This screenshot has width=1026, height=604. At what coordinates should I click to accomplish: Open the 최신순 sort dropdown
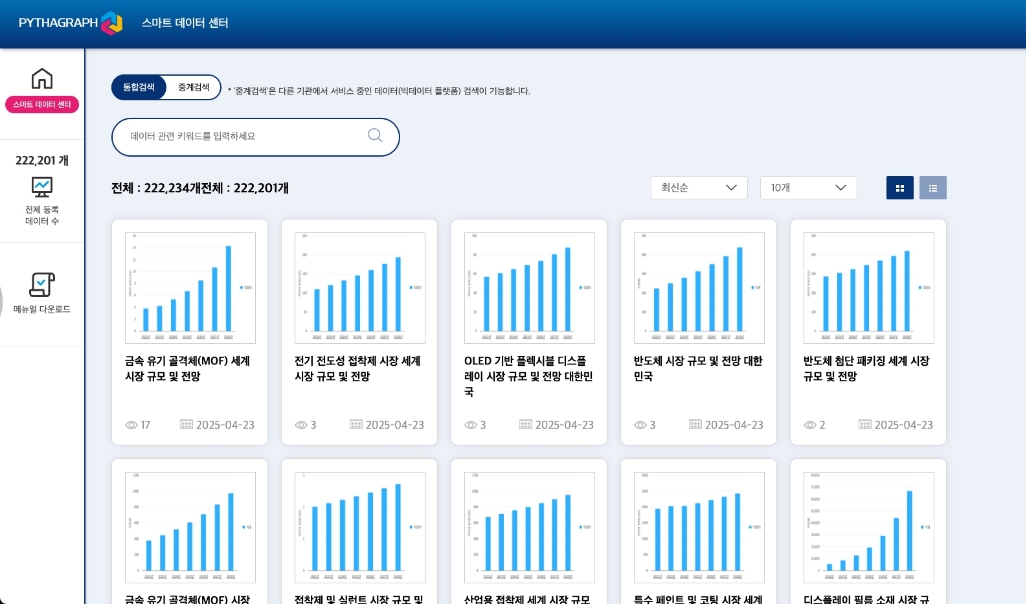(698, 188)
